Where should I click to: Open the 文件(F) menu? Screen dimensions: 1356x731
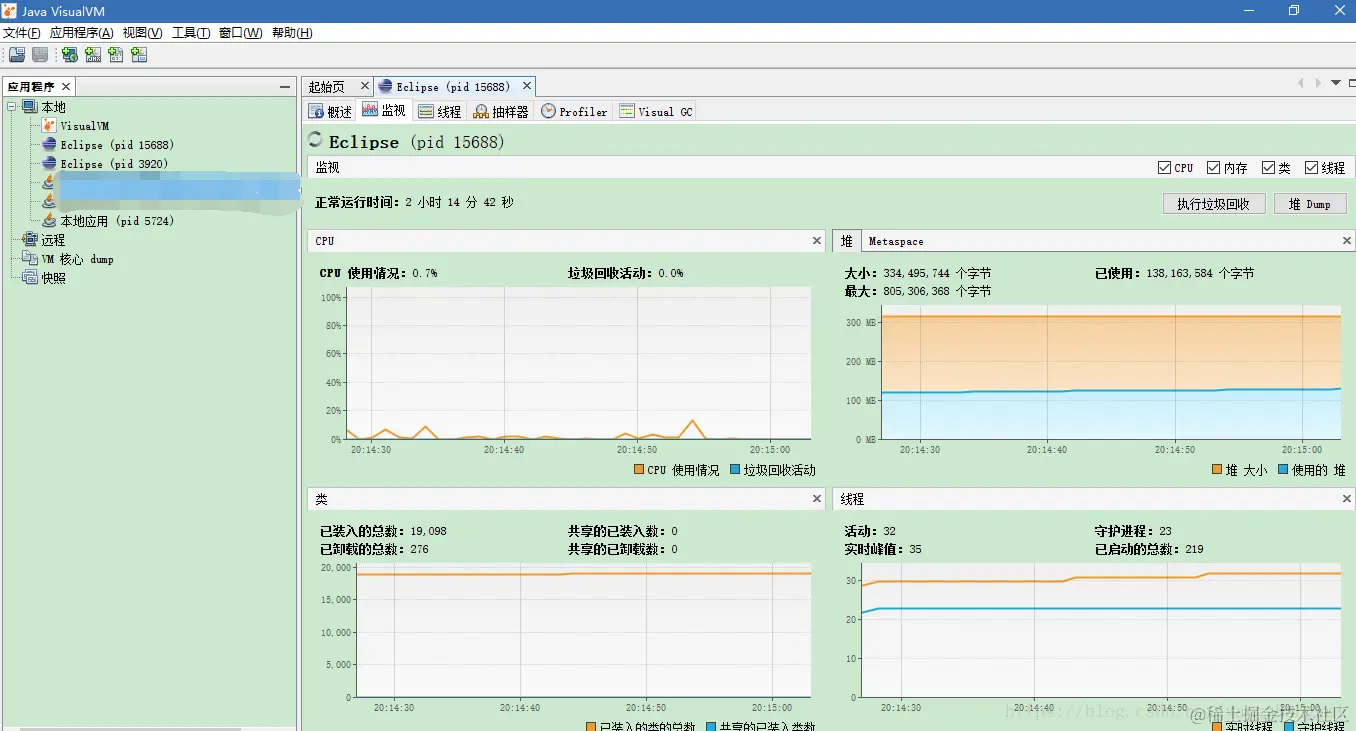tap(22, 33)
